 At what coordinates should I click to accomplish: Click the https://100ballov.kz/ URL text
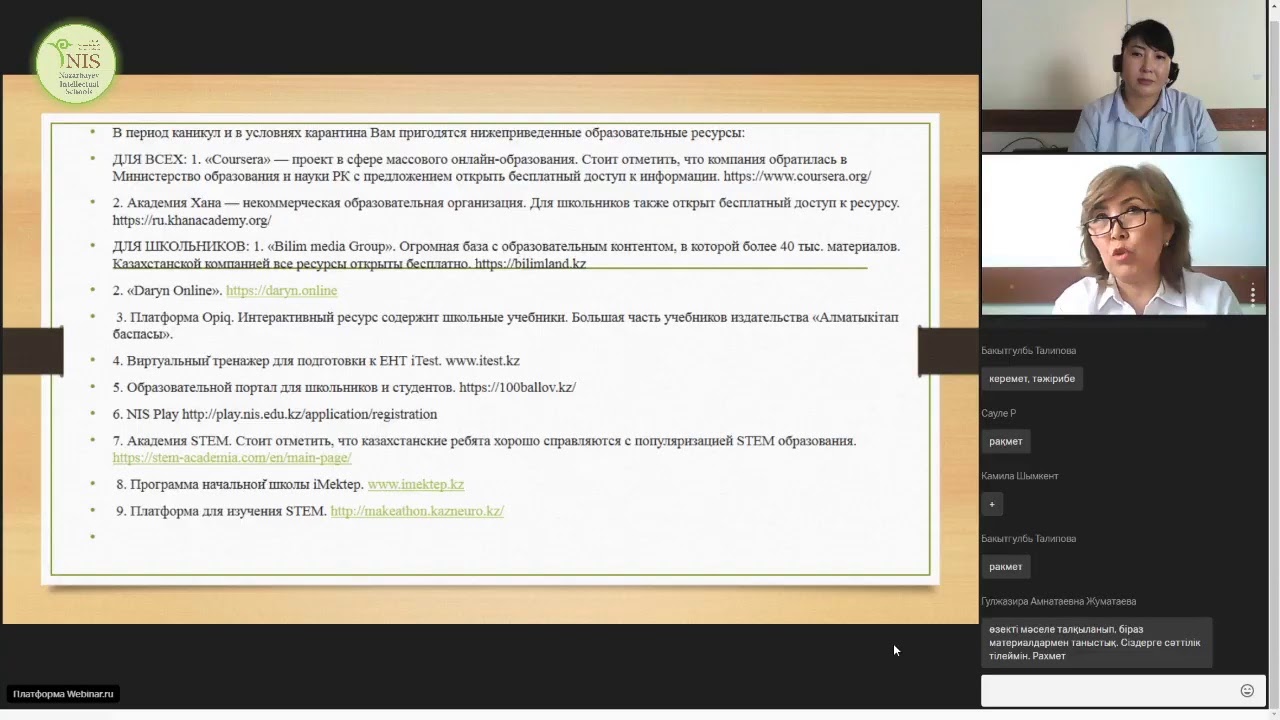pos(517,387)
